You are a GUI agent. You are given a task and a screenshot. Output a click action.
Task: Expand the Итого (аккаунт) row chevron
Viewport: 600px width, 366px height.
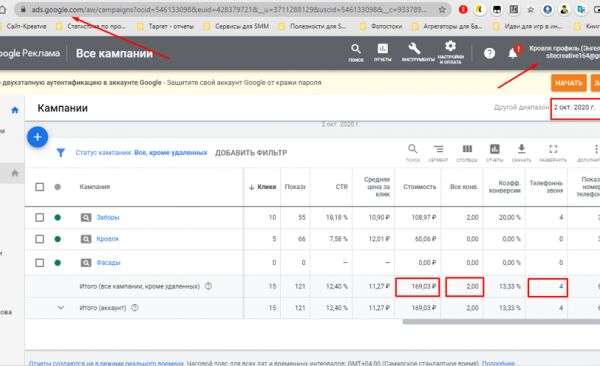point(60,307)
